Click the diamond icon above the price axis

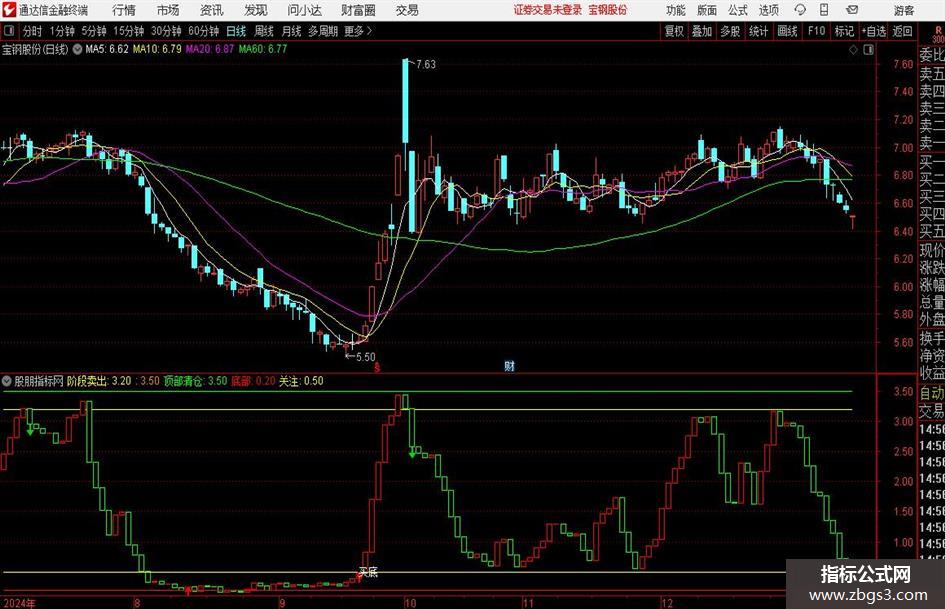tap(853, 50)
